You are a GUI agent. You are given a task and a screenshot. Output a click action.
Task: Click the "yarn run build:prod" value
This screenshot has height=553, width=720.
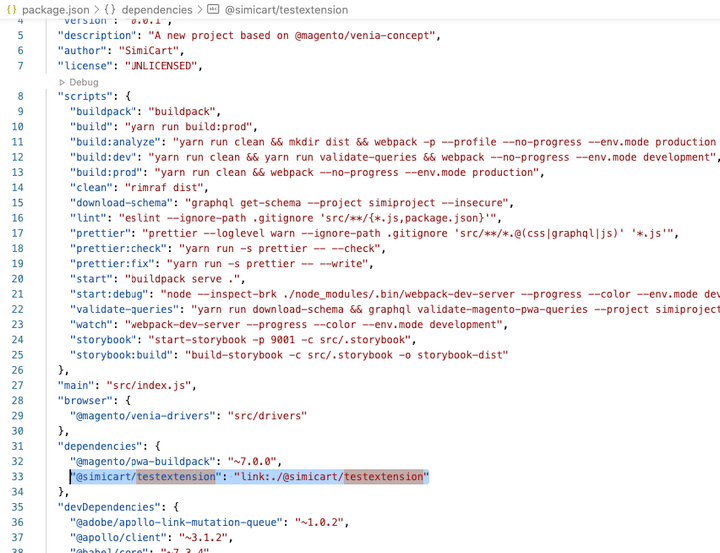(x=188, y=126)
